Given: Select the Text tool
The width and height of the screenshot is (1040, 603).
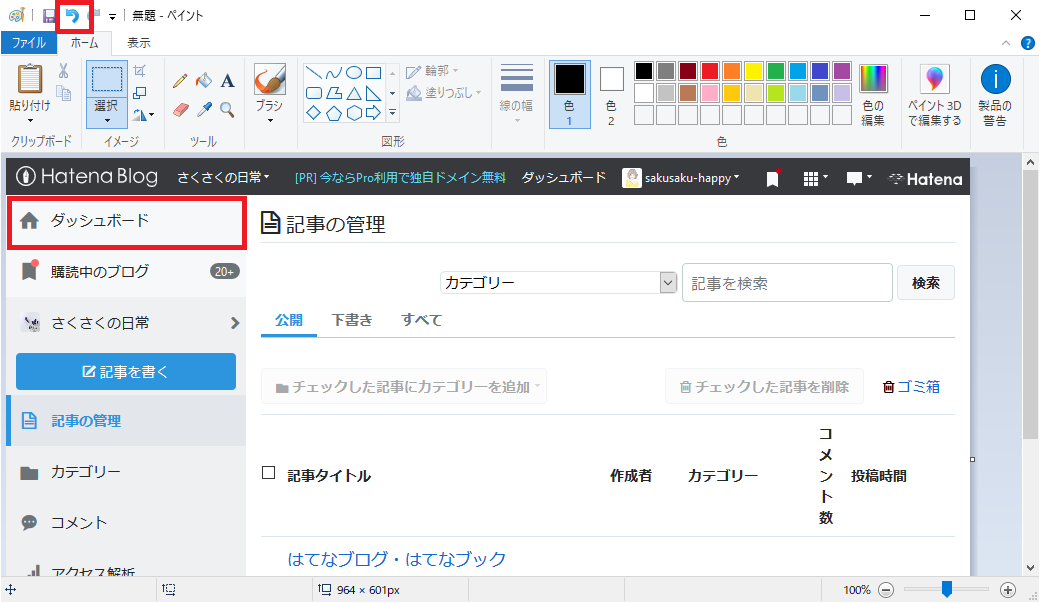Looking at the screenshot, I should point(228,80).
